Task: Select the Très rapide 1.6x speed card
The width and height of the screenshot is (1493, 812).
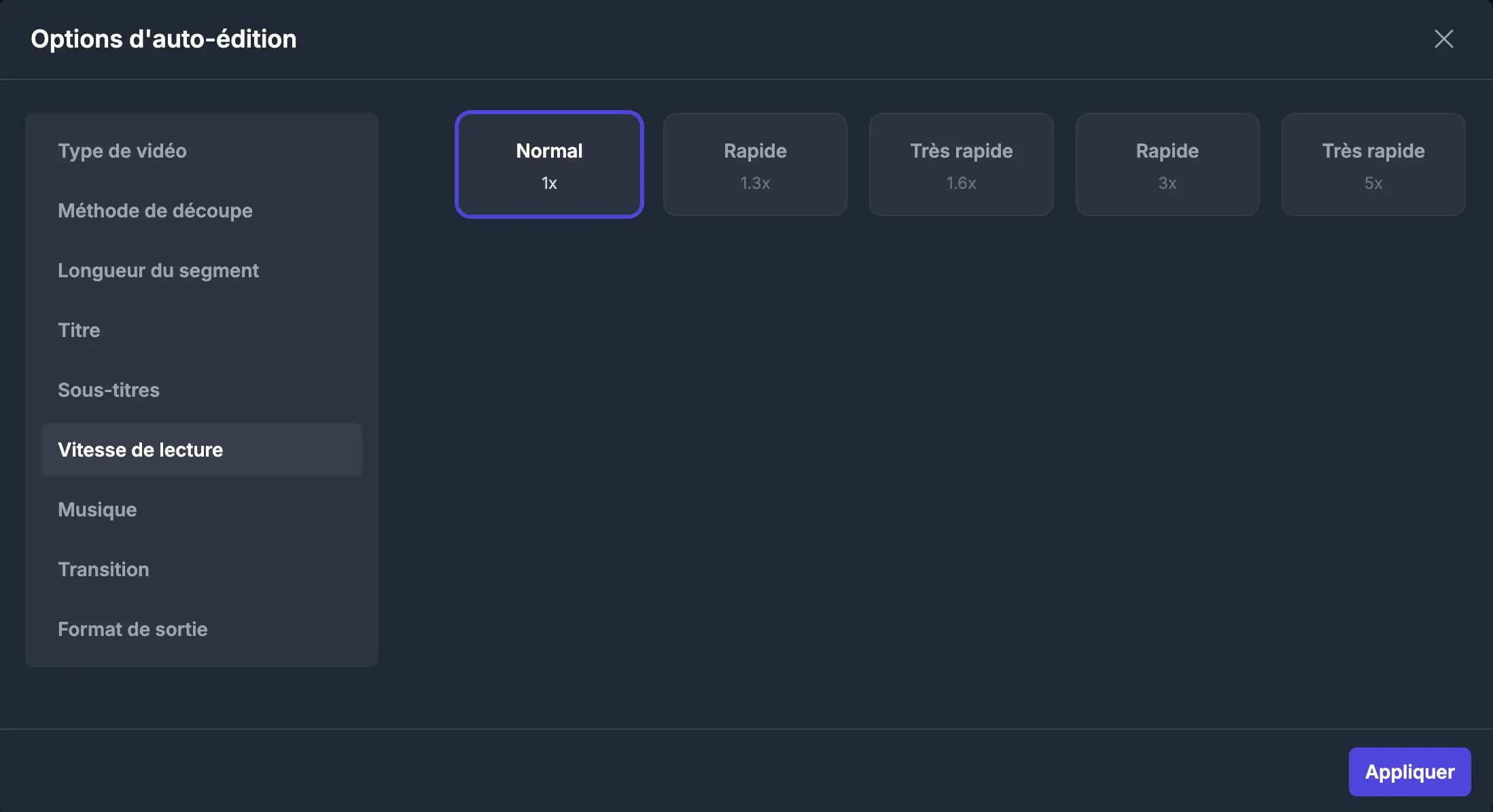Action: click(x=961, y=164)
